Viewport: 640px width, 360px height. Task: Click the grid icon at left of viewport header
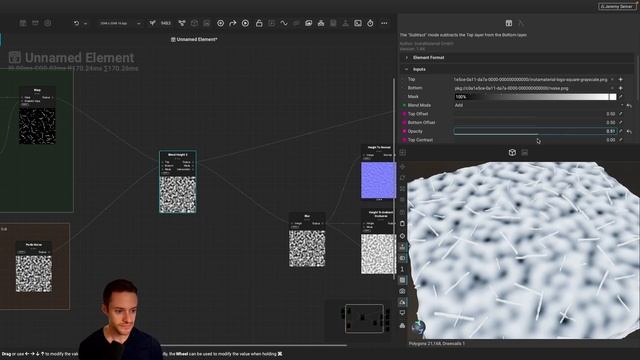[403, 152]
